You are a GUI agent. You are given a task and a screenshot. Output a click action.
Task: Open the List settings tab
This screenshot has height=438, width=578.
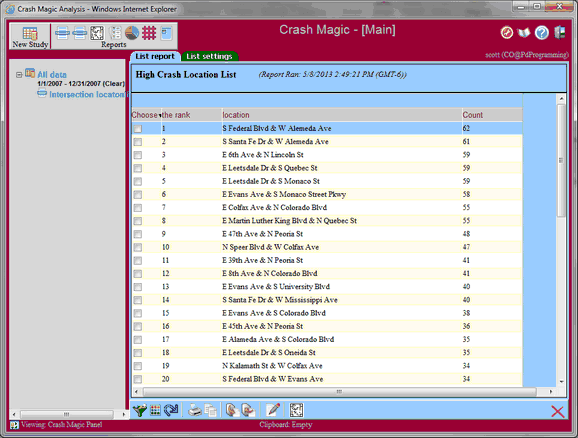(209, 56)
